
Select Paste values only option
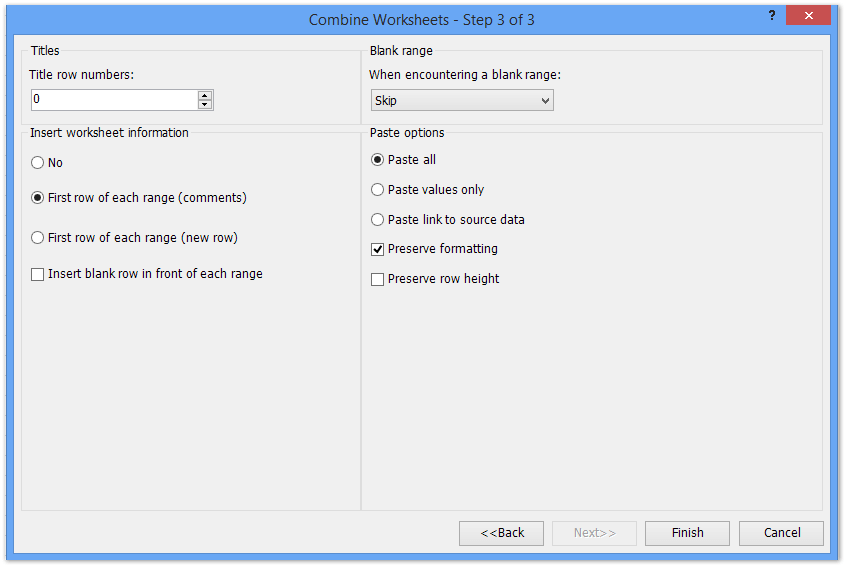click(x=427, y=189)
